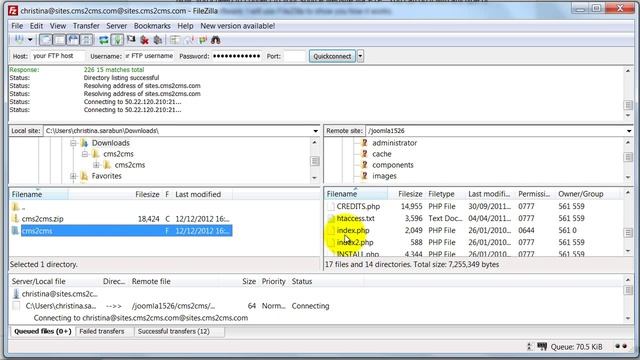640x360 pixels.
Task: Collapse the first cms2cms tree node
Action: (84, 154)
